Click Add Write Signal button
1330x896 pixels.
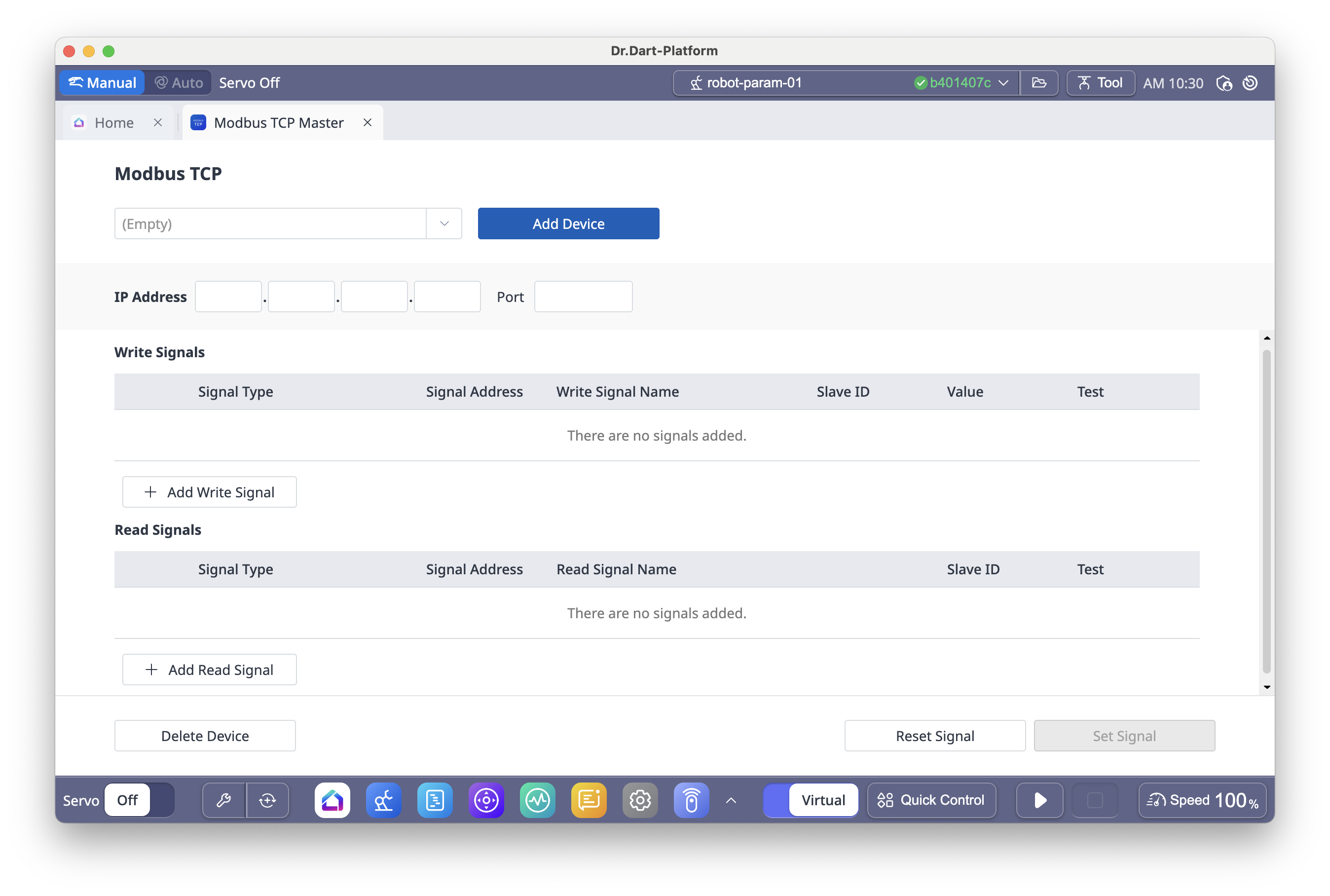(x=209, y=492)
